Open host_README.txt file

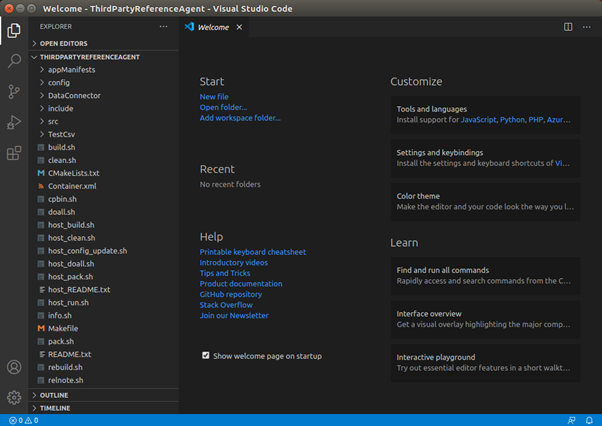[x=104, y=290]
